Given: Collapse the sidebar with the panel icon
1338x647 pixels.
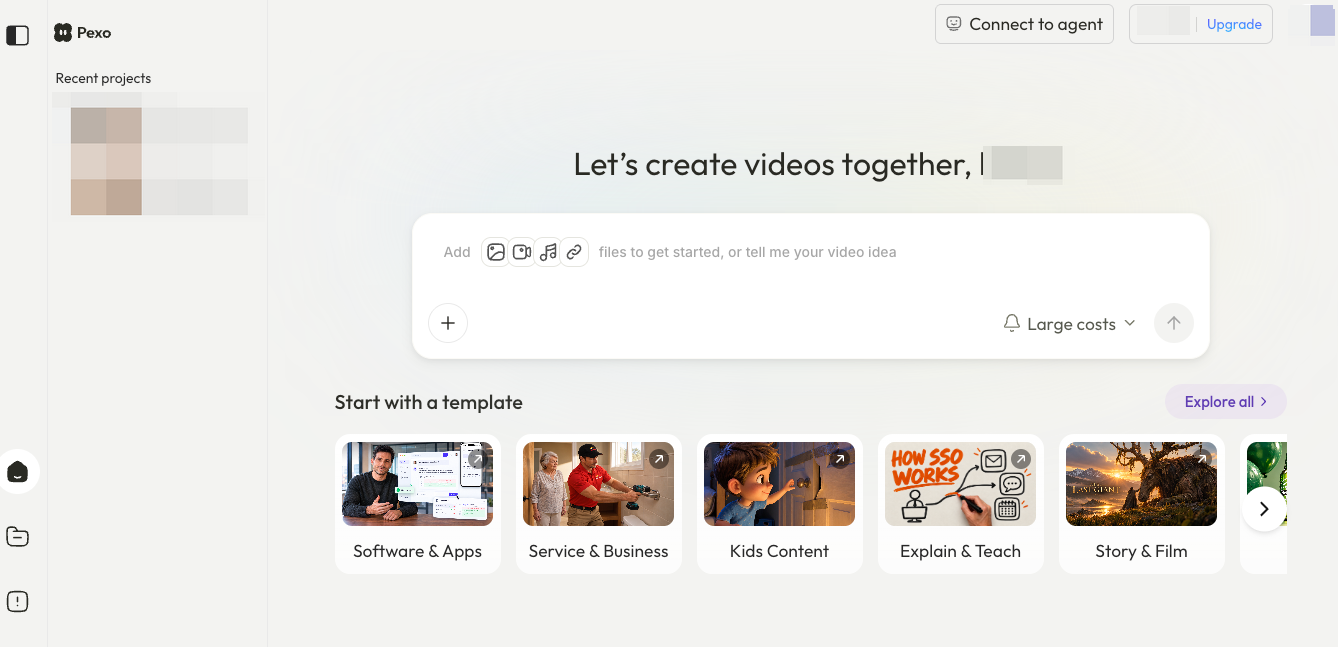Looking at the screenshot, I should [18, 35].
